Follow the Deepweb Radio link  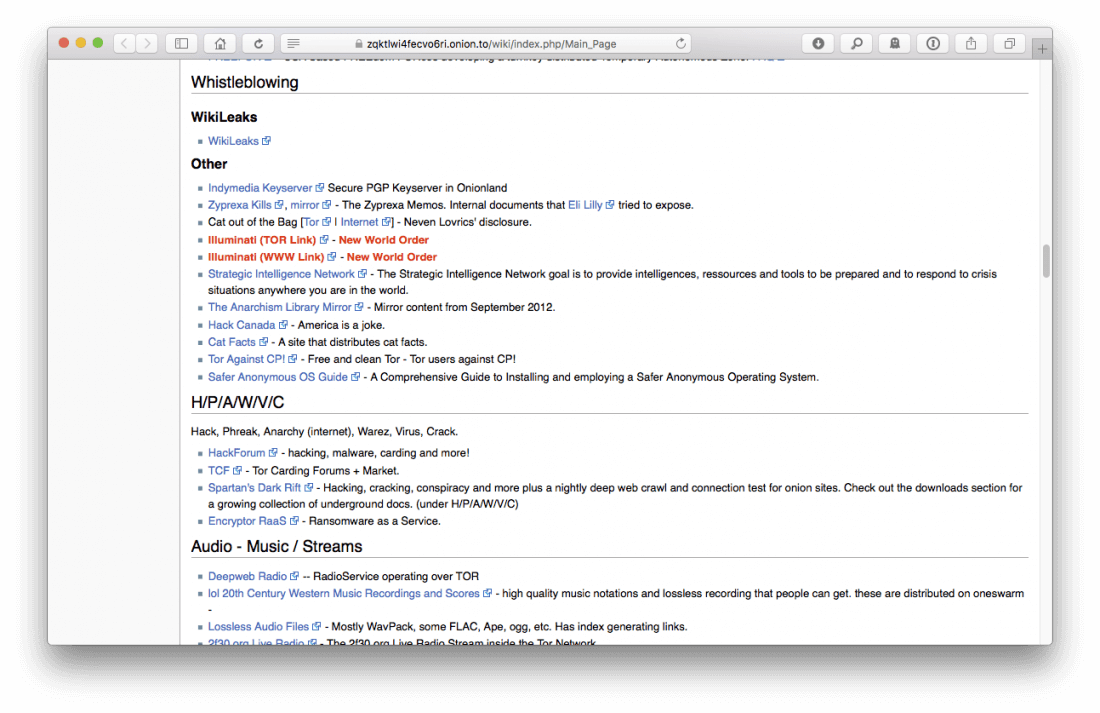pos(247,576)
